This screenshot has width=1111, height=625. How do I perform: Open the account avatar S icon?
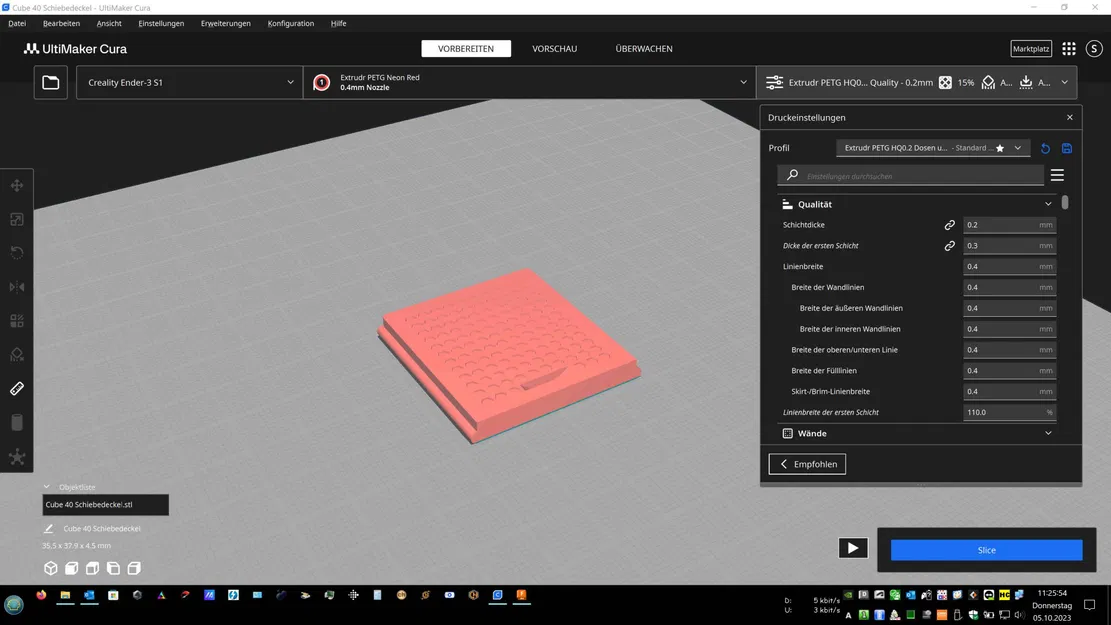[x=1094, y=48]
